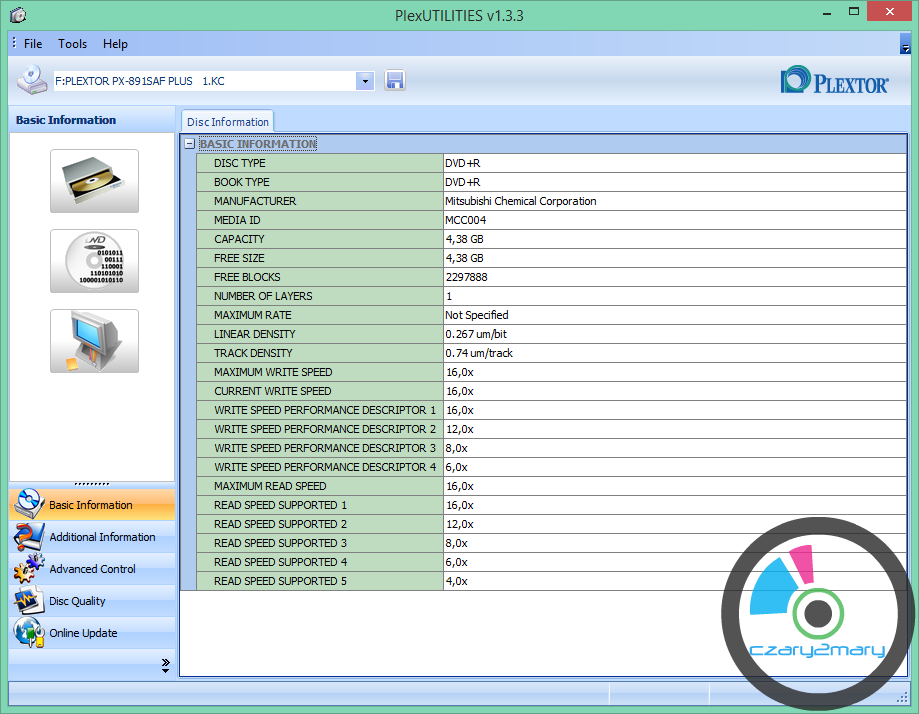919x714 pixels.
Task: Select Additional Information in sidebar
Action: [x=102, y=537]
